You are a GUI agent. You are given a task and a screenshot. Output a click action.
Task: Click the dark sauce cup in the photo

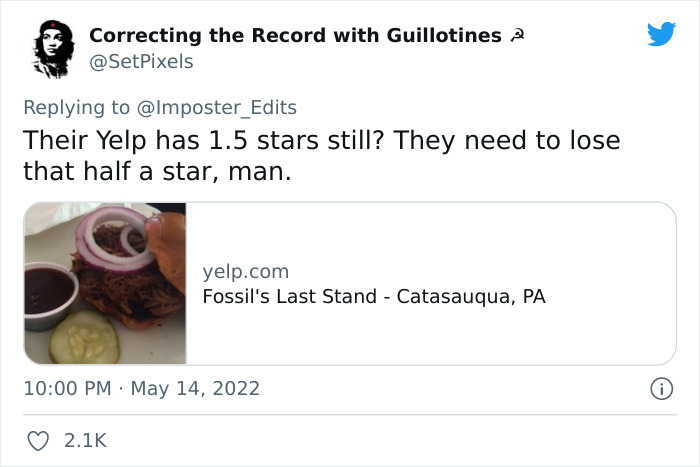pyautogui.click(x=47, y=289)
